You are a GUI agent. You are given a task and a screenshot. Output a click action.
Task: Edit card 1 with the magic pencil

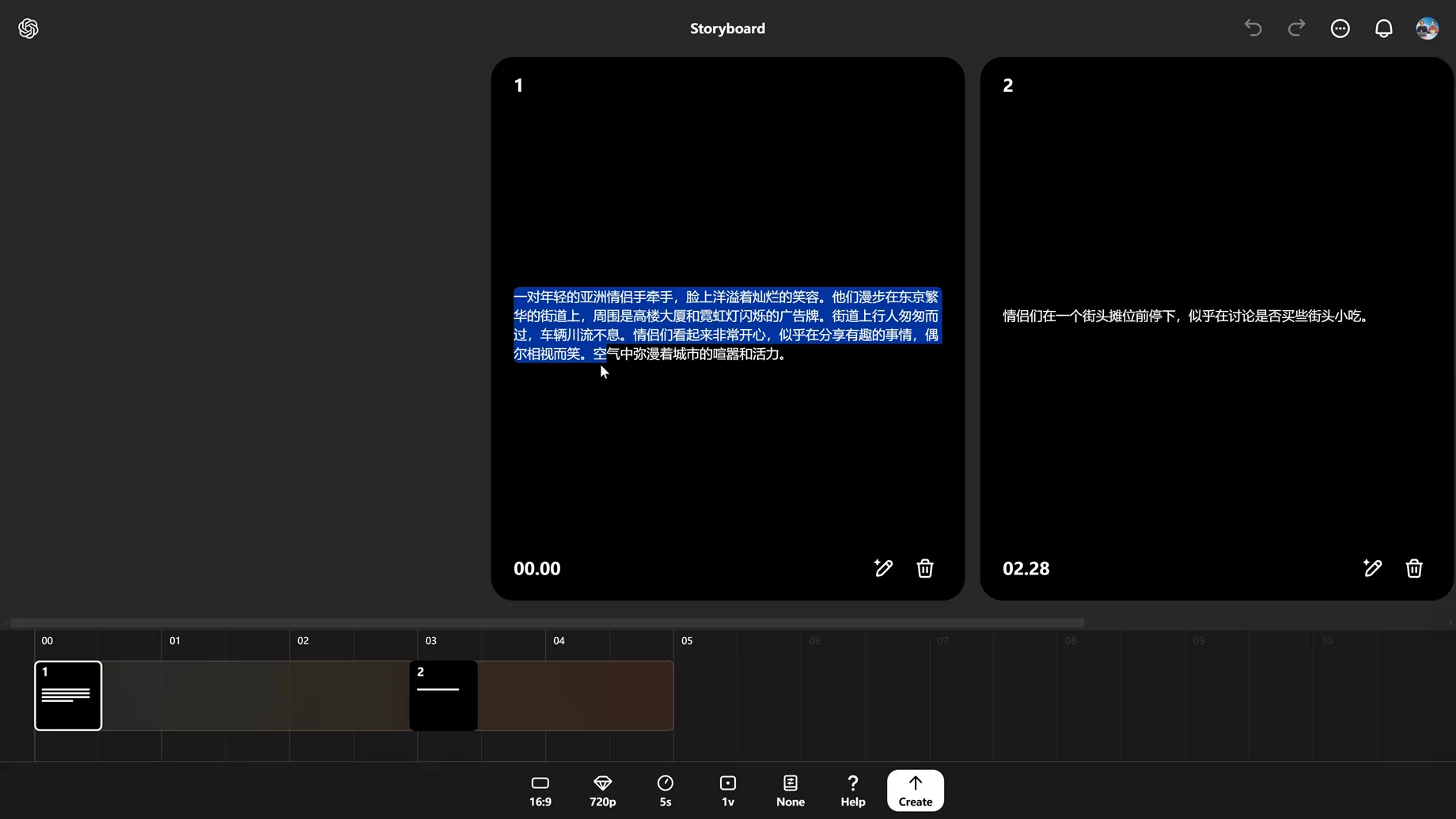(883, 568)
